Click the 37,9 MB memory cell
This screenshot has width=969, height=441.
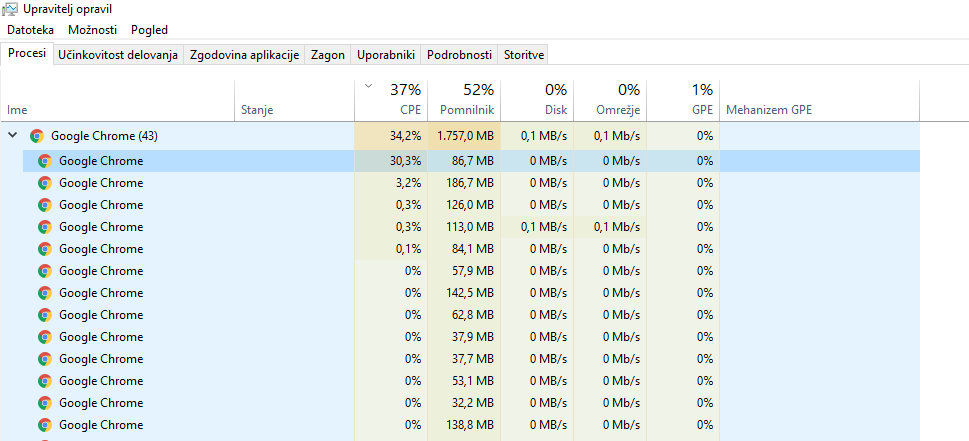[x=464, y=337]
